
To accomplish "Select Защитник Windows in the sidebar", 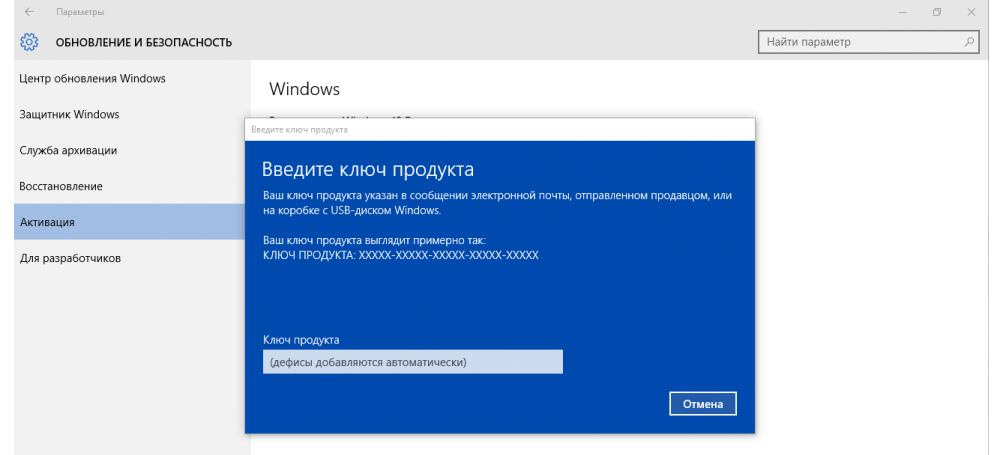I will [x=69, y=114].
